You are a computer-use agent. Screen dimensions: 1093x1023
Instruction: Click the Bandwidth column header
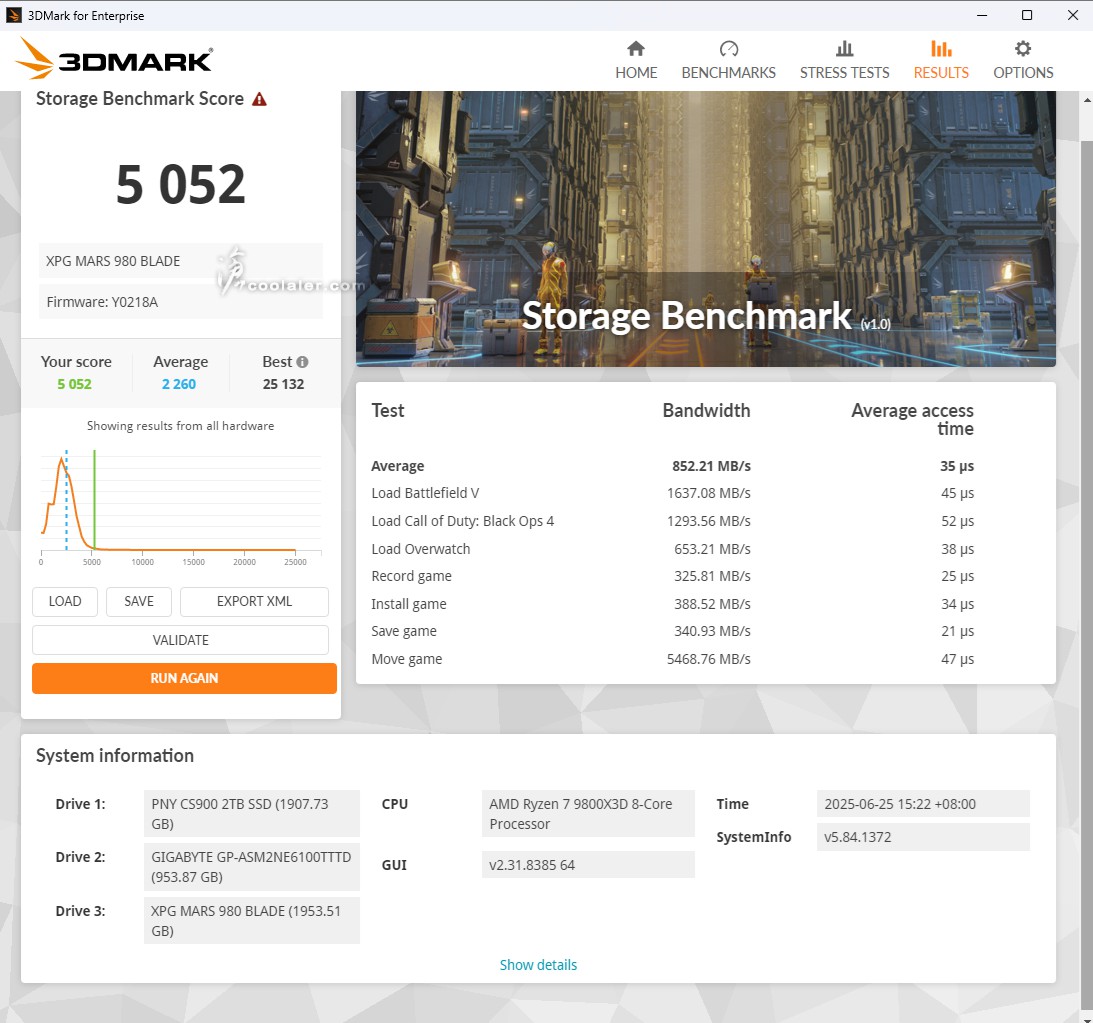point(706,410)
